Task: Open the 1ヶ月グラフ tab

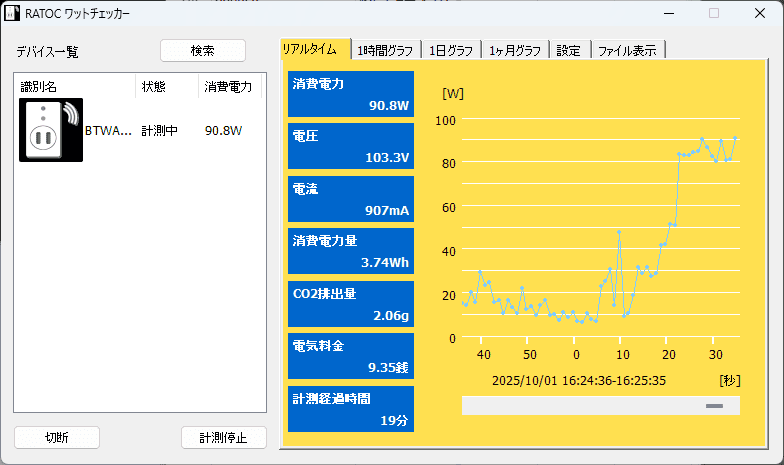Action: pyautogui.click(x=515, y=50)
